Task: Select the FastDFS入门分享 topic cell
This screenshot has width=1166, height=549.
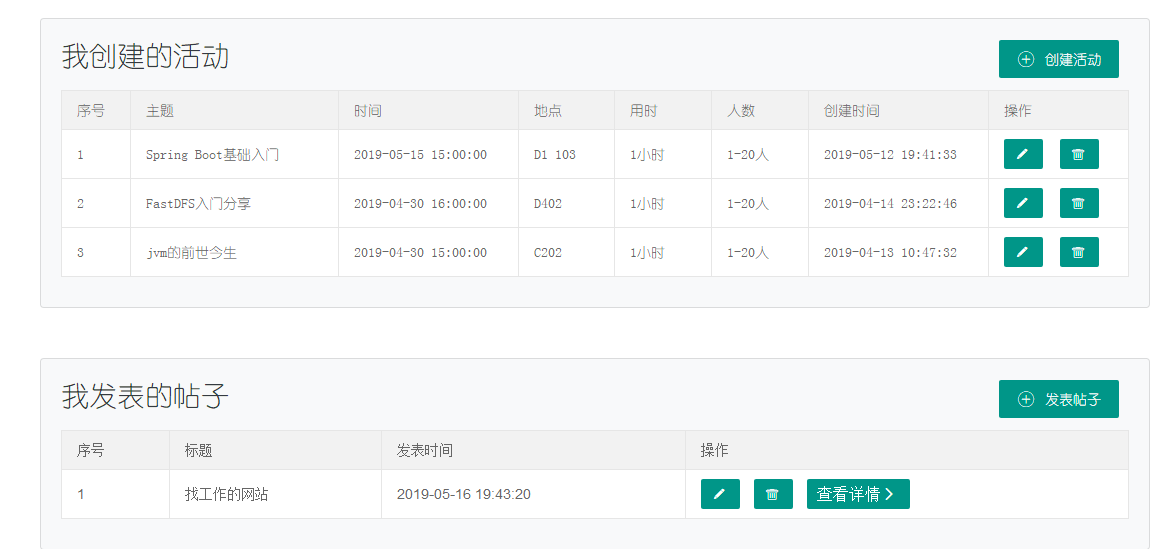Action: point(198,204)
